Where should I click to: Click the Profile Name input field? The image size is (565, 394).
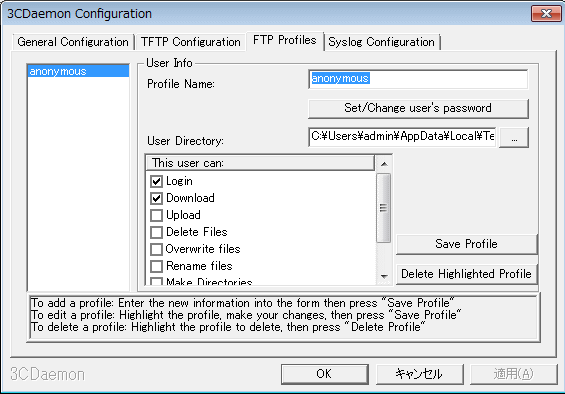tap(418, 79)
